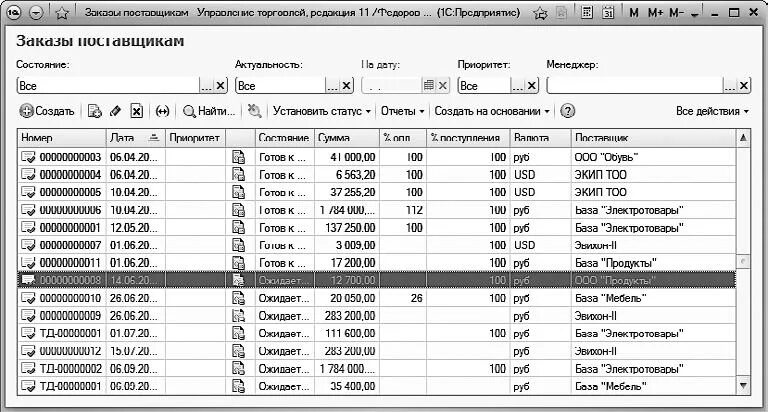Open the calculator icon in title bar
Screen dimensions: 768x412
(x=587, y=12)
